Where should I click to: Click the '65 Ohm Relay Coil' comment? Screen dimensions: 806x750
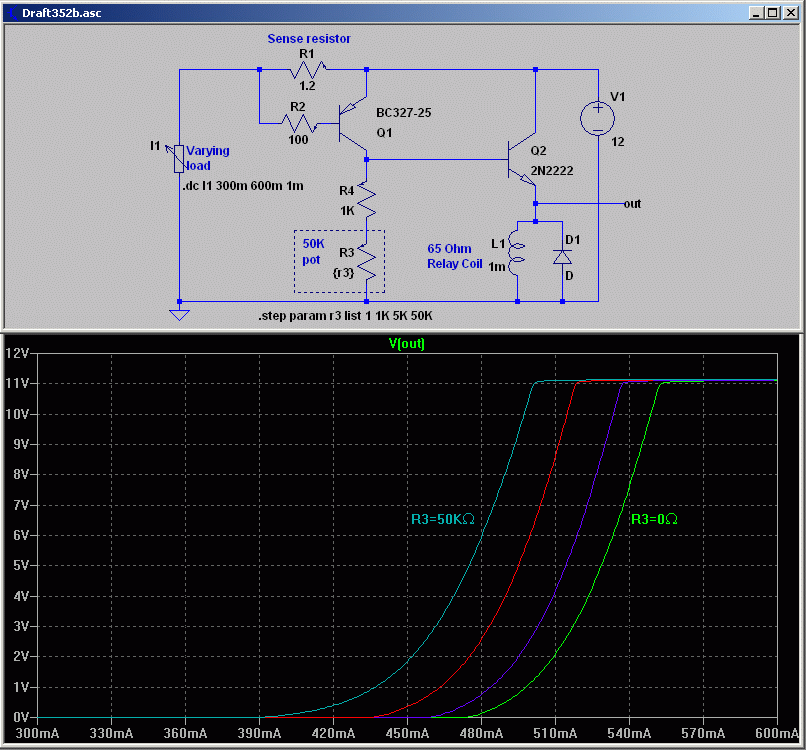click(454, 256)
